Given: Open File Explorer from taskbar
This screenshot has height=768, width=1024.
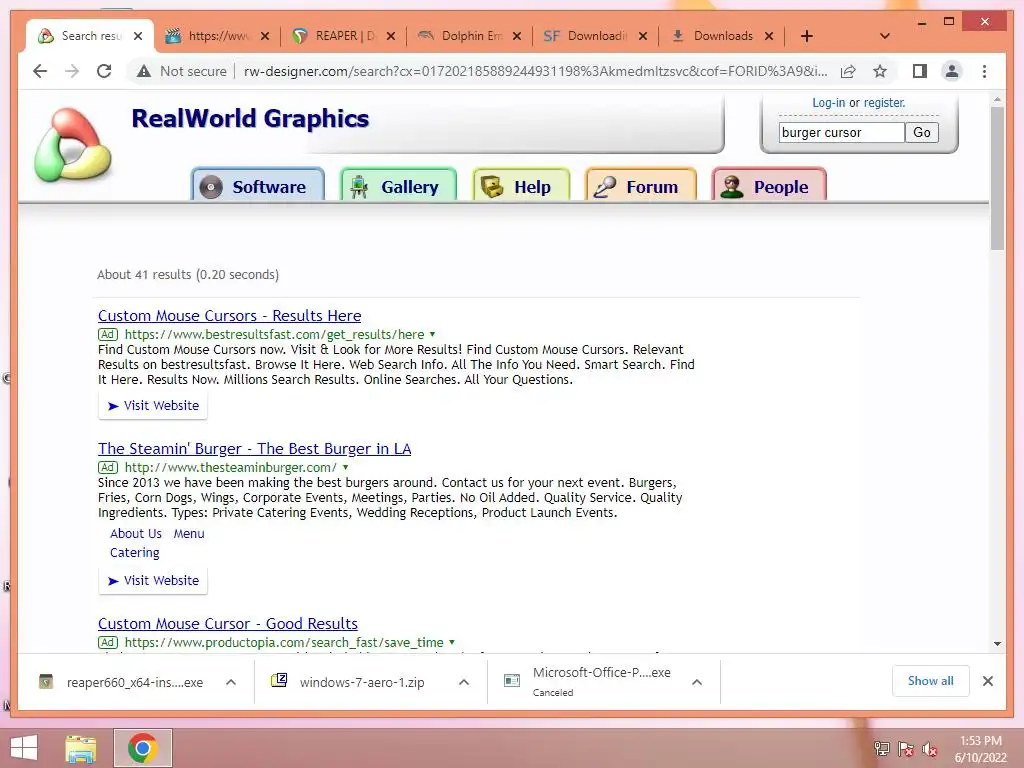Looking at the screenshot, I should 81,748.
